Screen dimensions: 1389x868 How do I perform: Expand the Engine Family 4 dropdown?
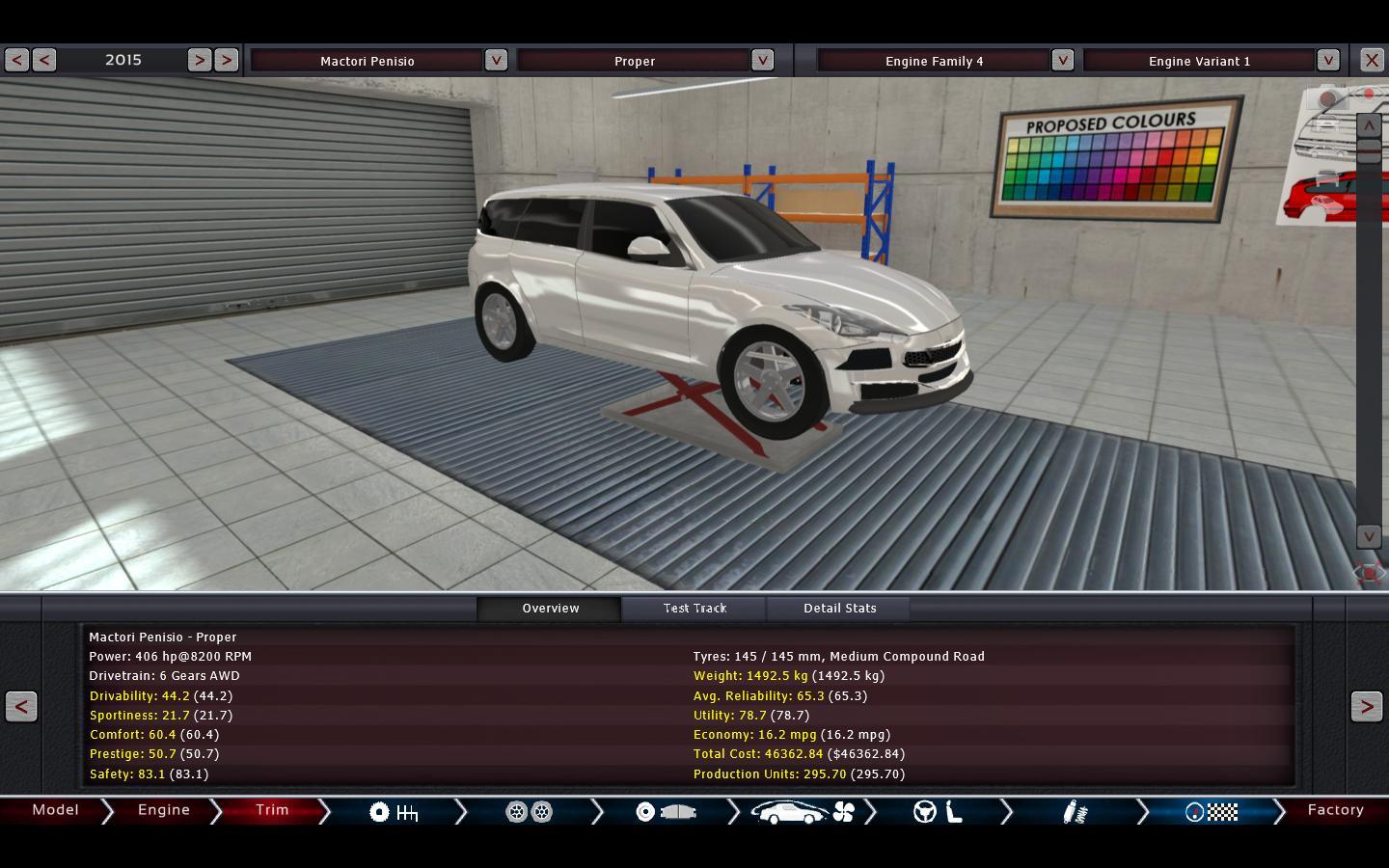[x=1062, y=60]
